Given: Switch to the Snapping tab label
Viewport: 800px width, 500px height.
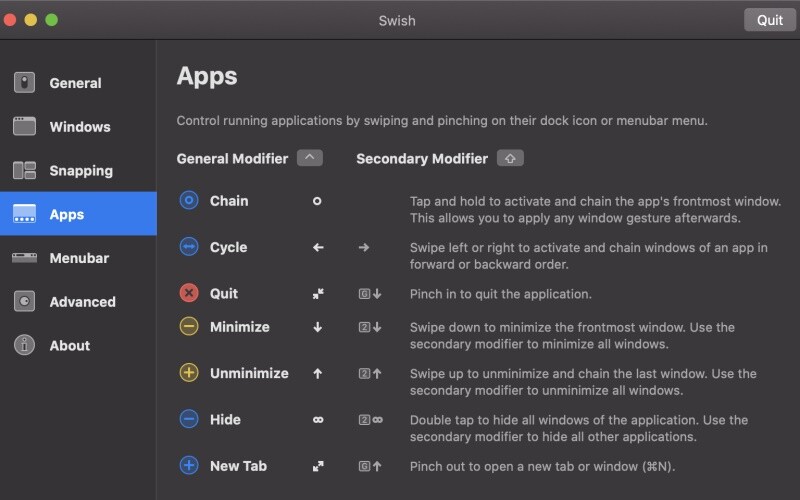Looking at the screenshot, I should pyautogui.click(x=81, y=171).
